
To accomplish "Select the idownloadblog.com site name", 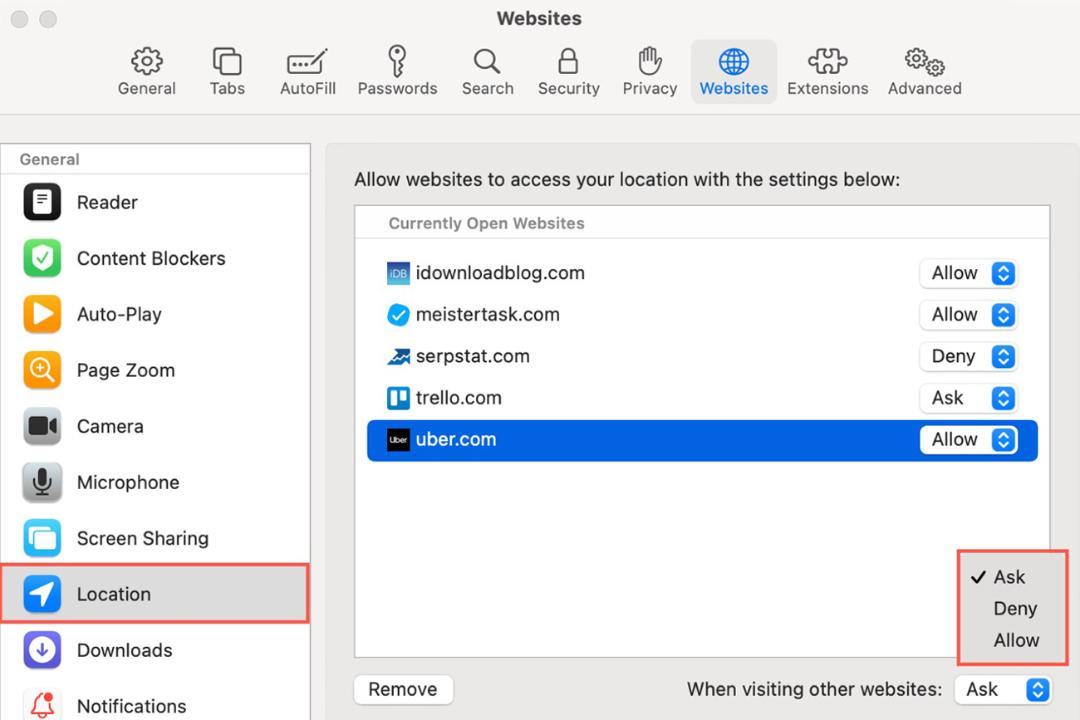I will coord(500,273).
